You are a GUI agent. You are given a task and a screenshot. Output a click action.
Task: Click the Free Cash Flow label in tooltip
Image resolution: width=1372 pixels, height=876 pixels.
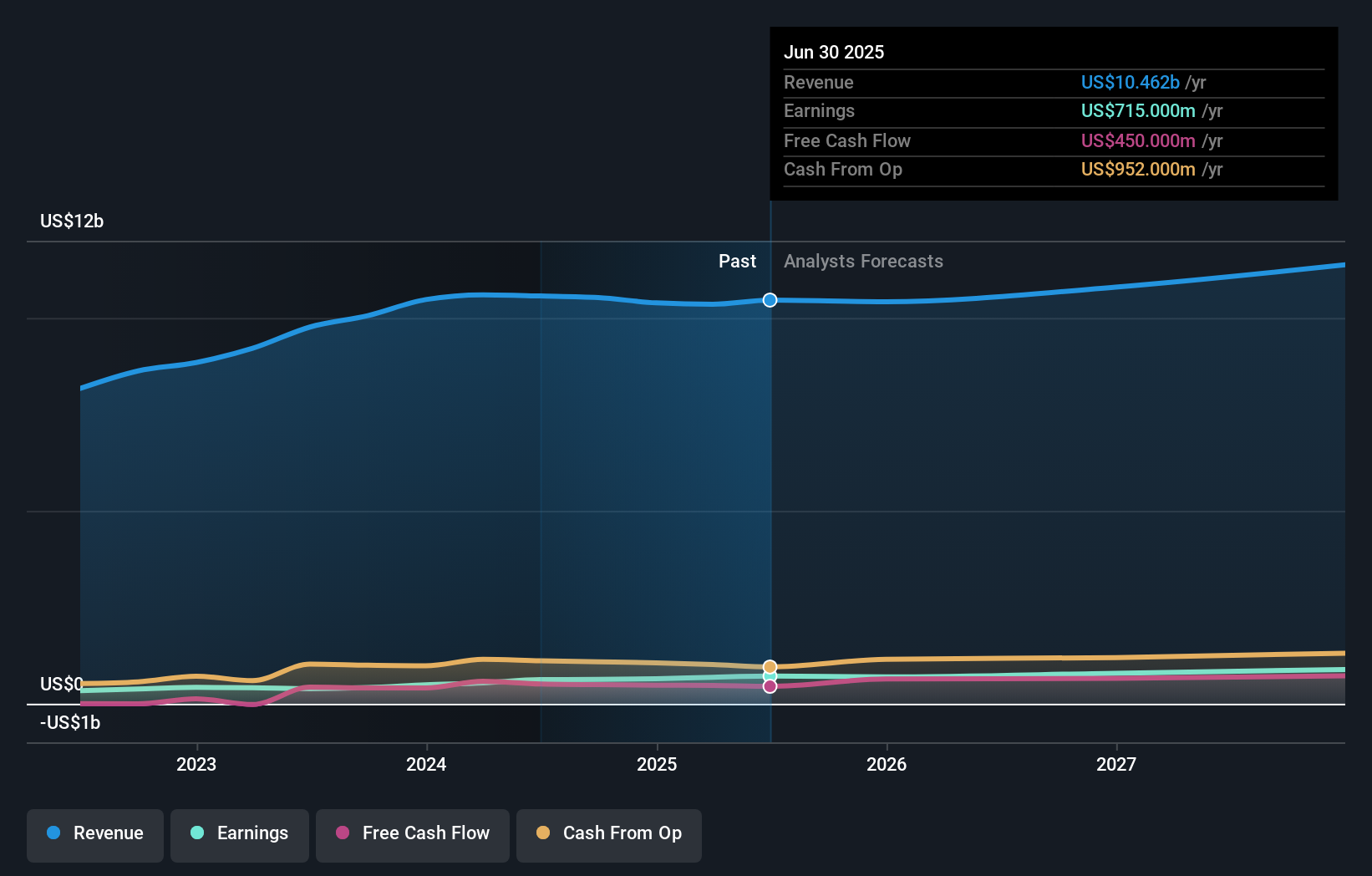point(847,140)
